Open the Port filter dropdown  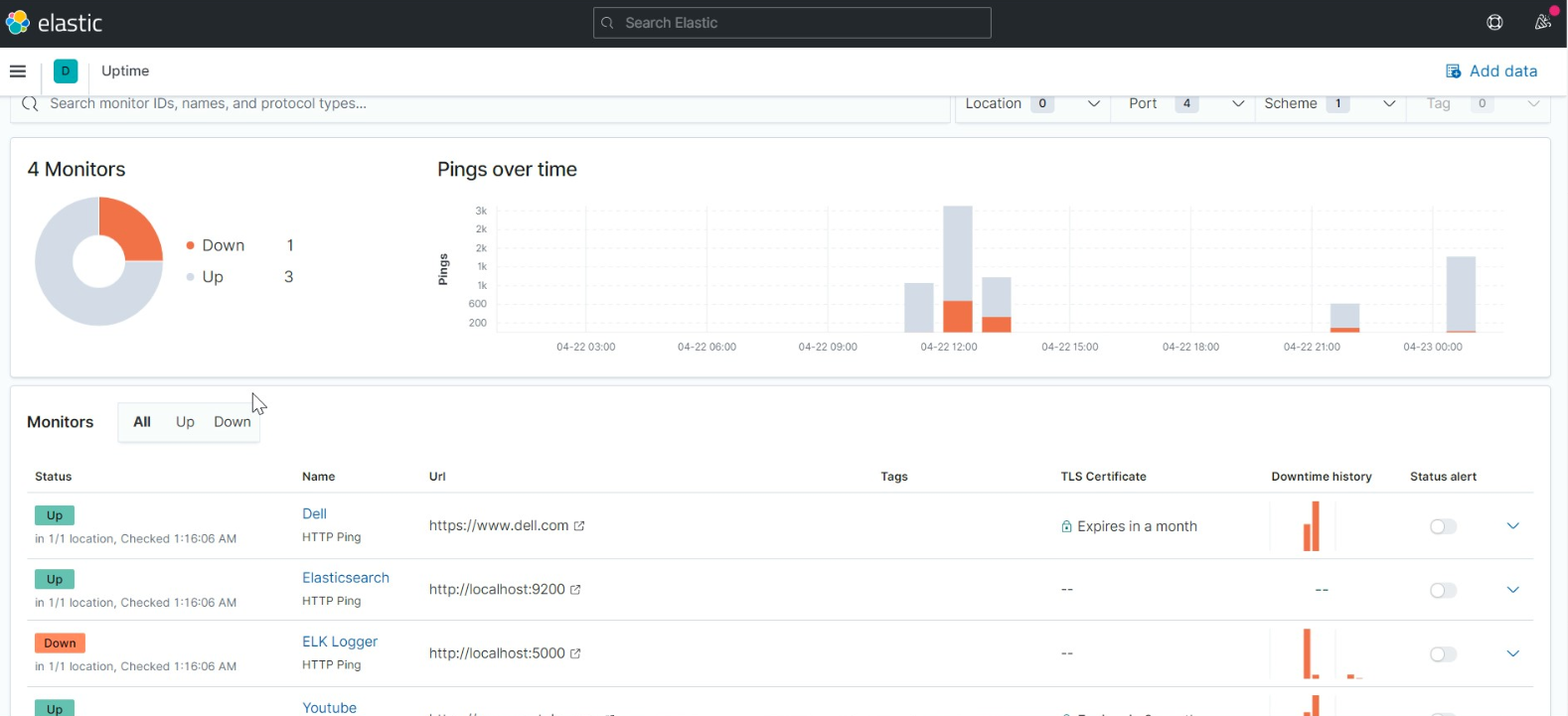(1182, 104)
